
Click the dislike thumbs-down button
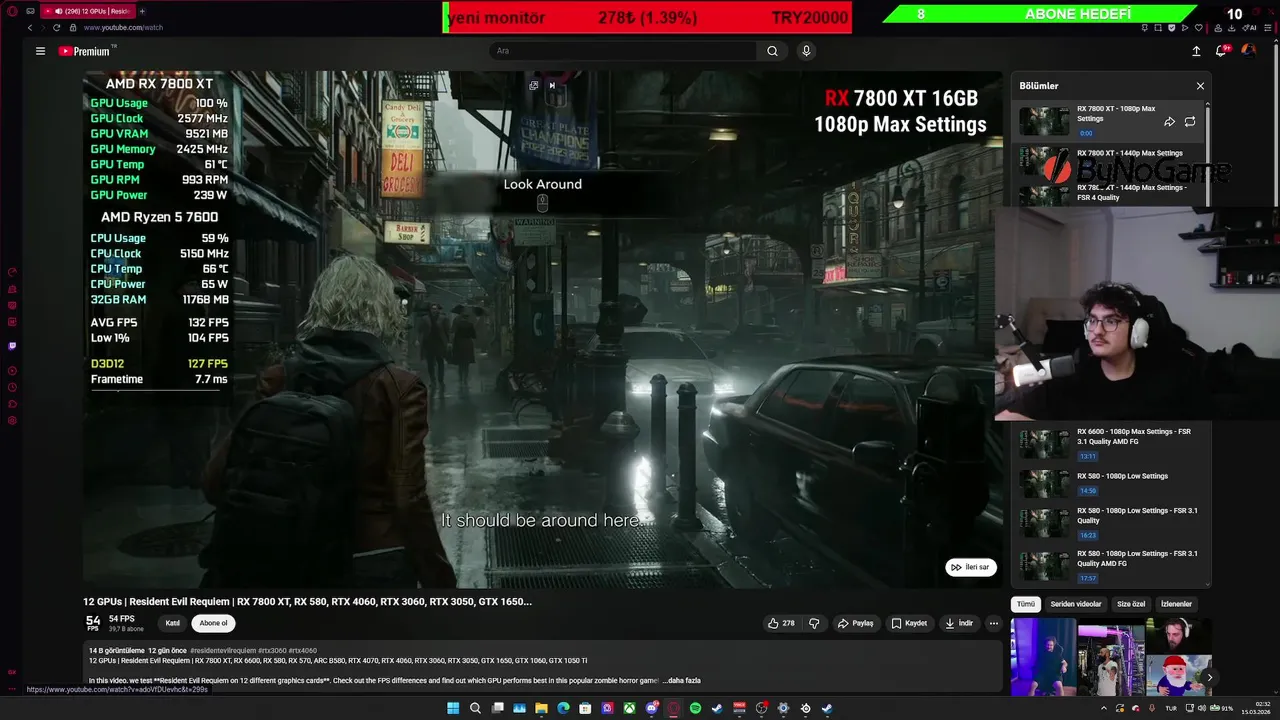[814, 623]
